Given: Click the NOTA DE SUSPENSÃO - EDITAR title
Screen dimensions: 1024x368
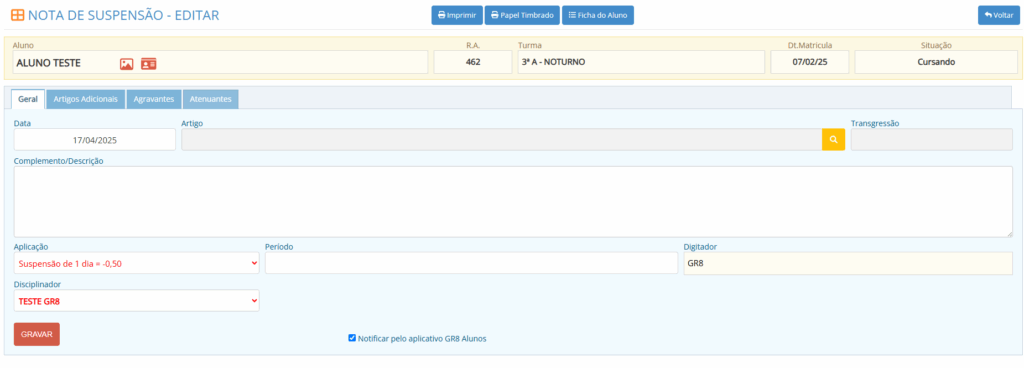Looking at the screenshot, I should (x=124, y=15).
